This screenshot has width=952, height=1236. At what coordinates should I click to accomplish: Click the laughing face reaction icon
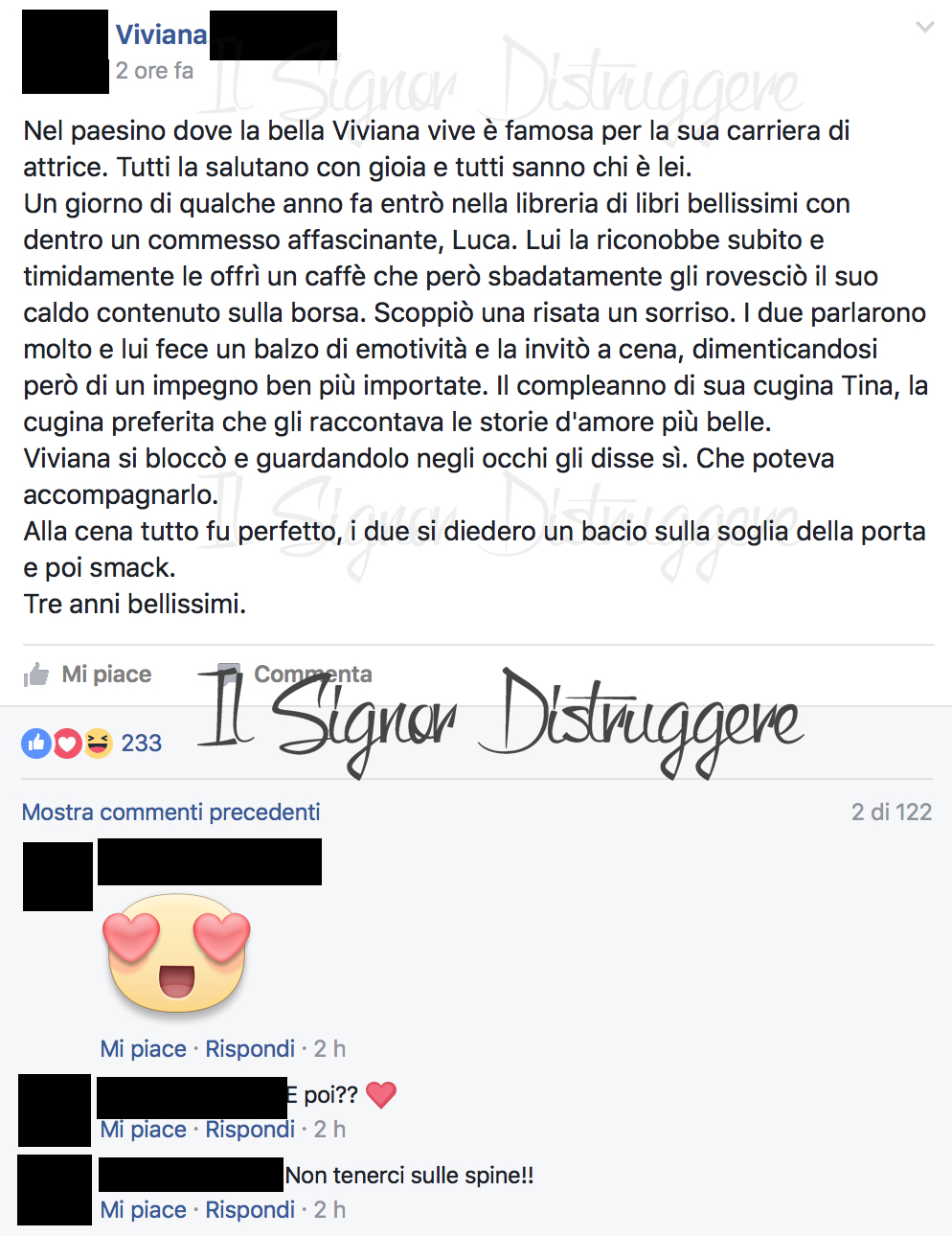(98, 743)
